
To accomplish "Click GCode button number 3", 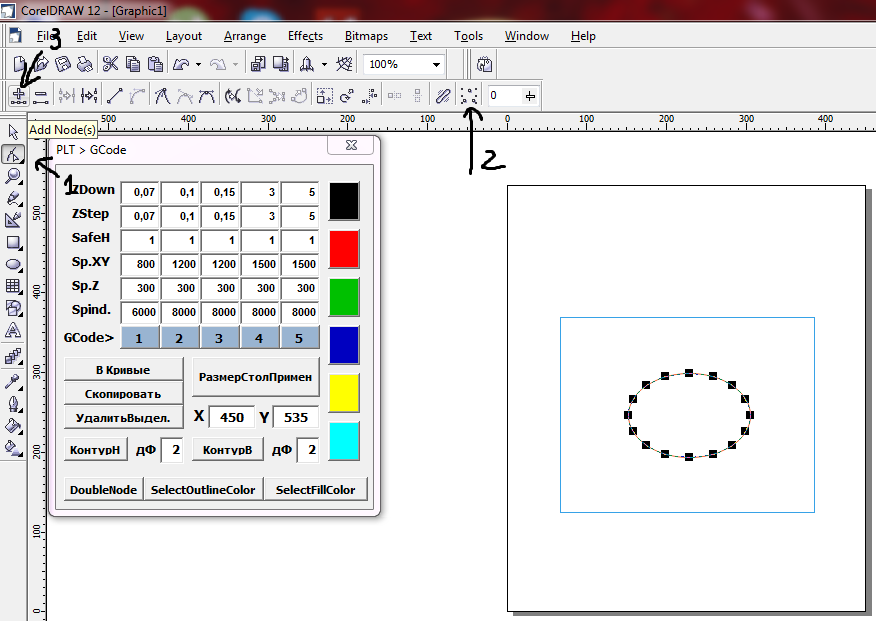I will 219,338.
